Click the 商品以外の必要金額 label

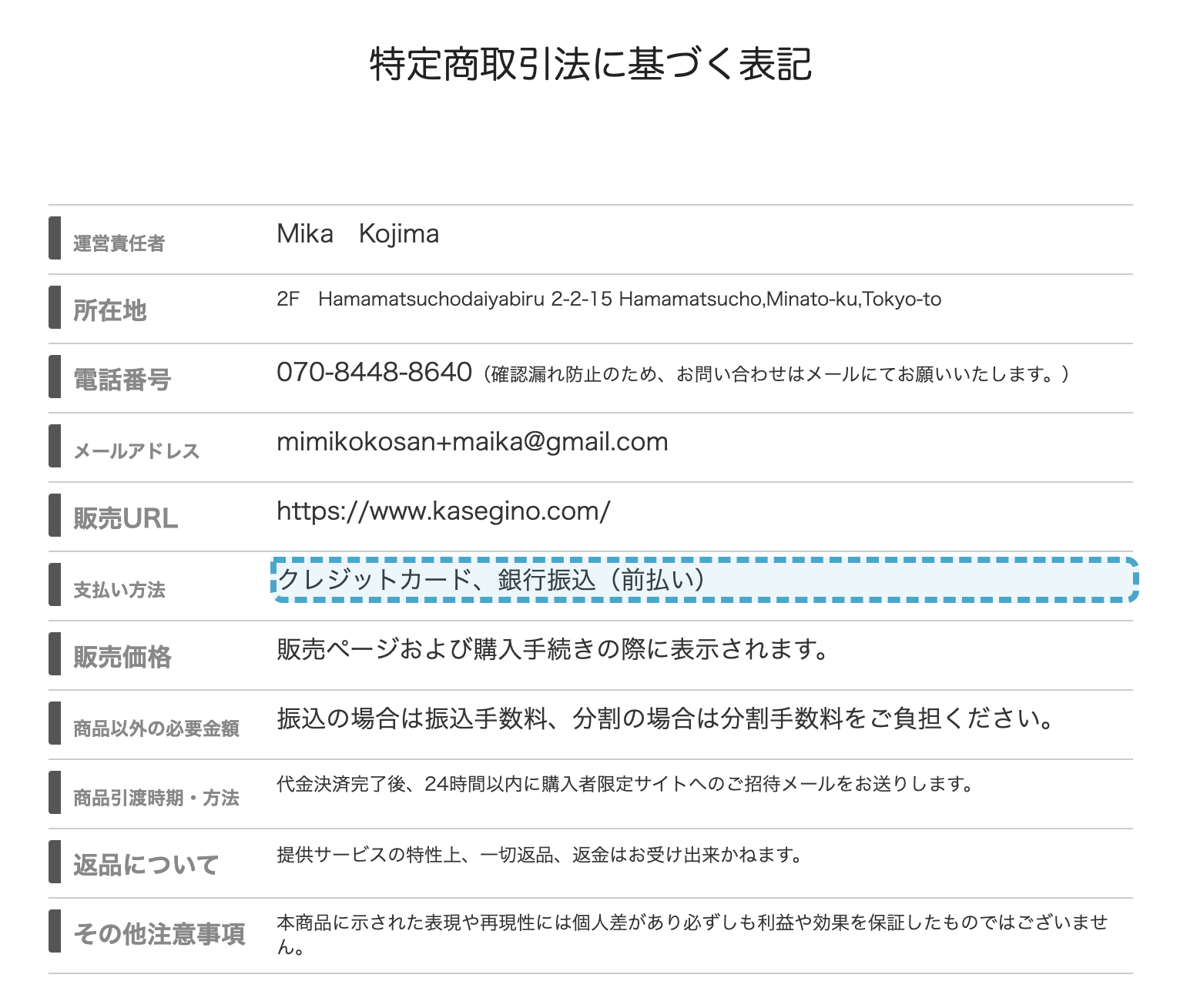click(x=156, y=728)
